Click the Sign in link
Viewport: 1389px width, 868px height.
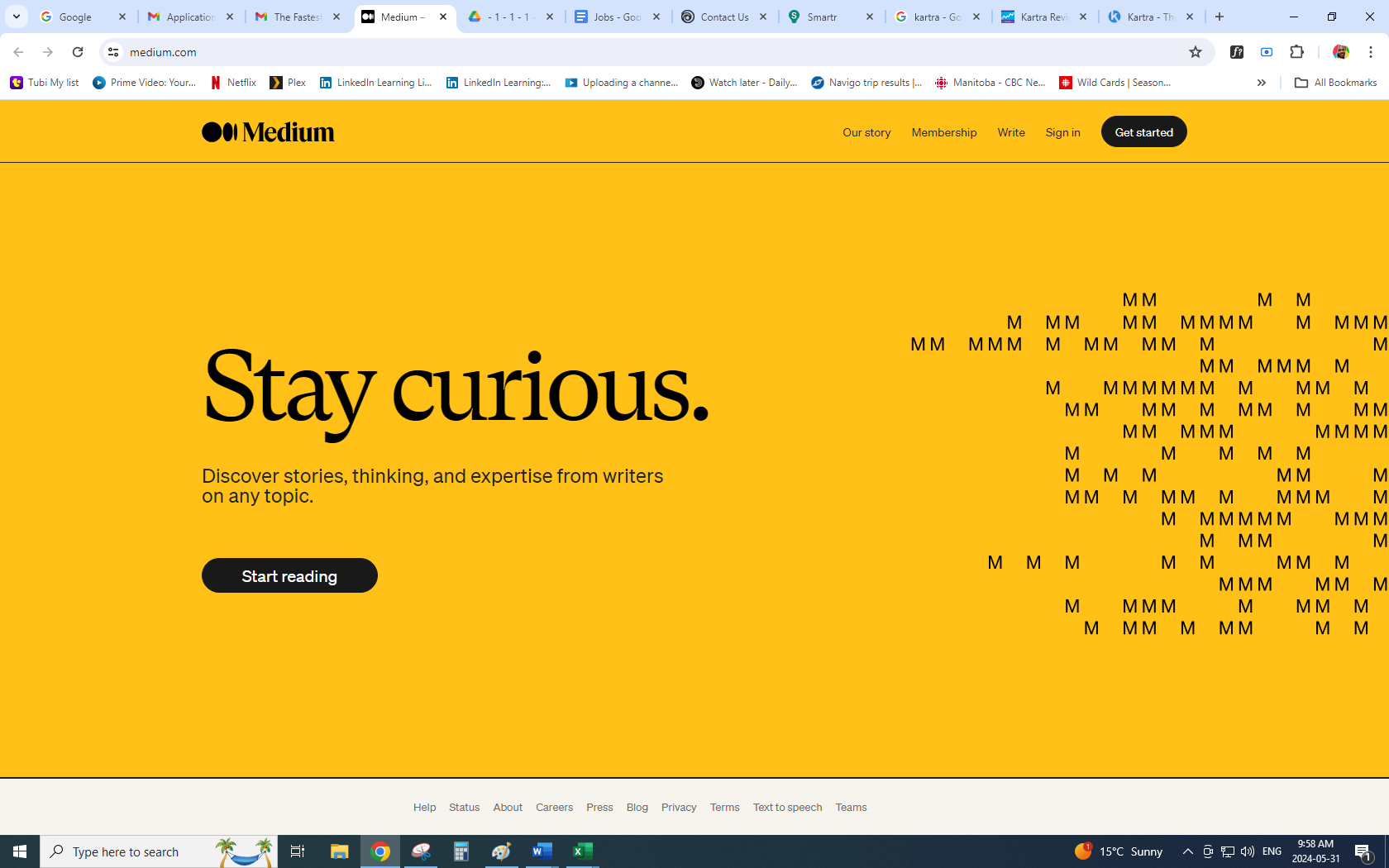1062,132
